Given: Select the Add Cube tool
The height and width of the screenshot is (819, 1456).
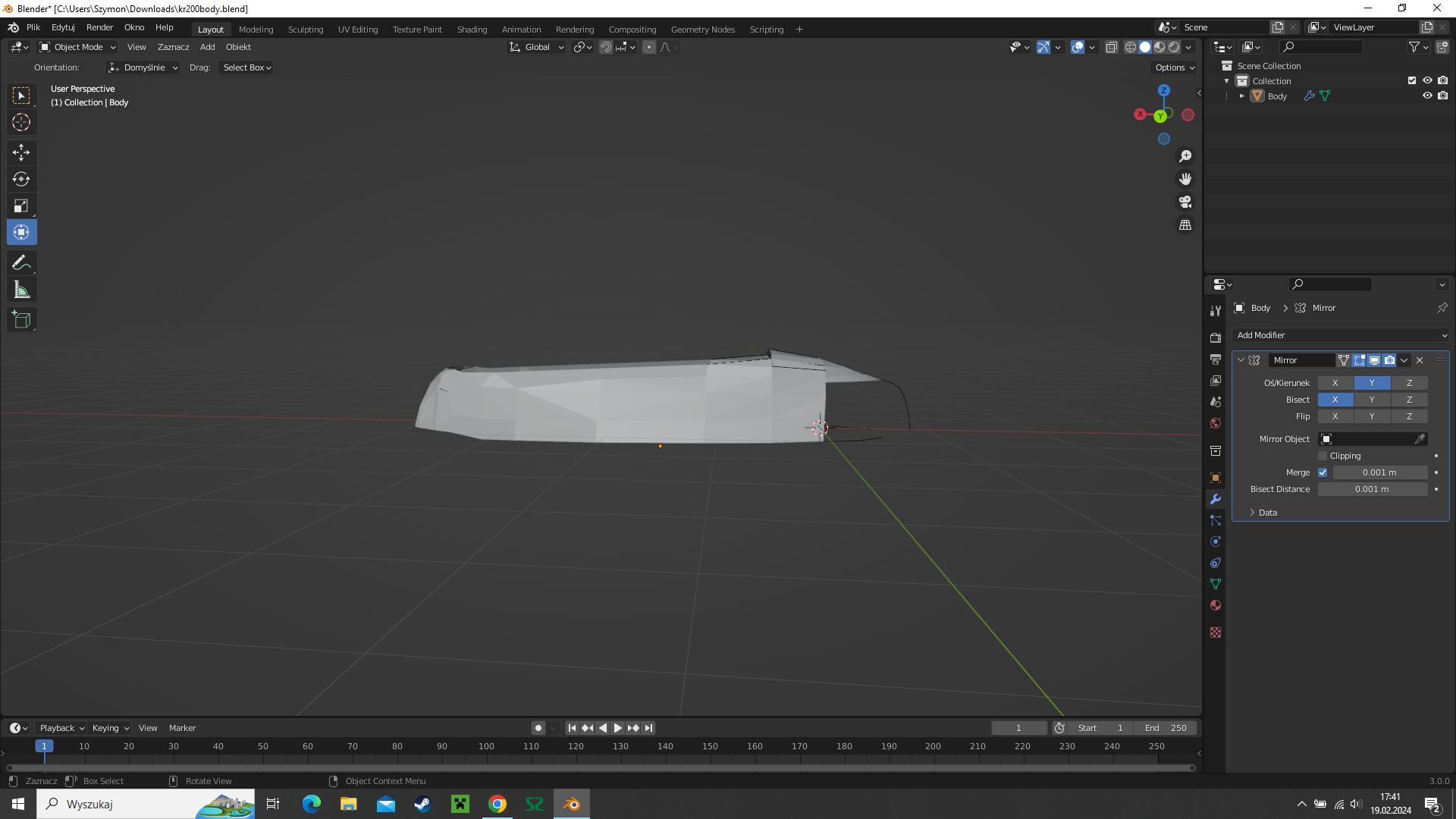Looking at the screenshot, I should point(21,319).
